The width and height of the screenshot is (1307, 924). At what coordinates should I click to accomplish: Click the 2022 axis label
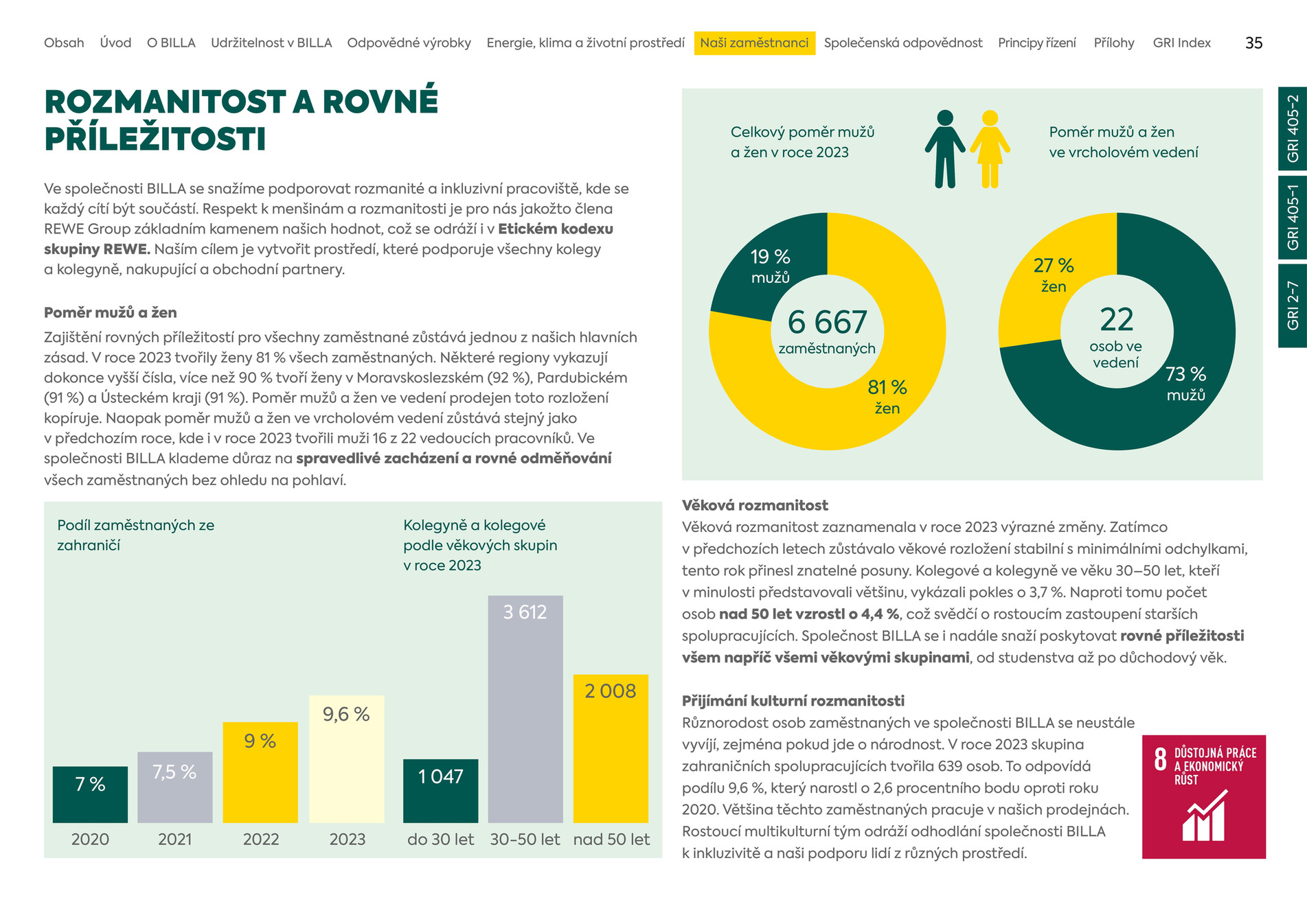tap(261, 839)
